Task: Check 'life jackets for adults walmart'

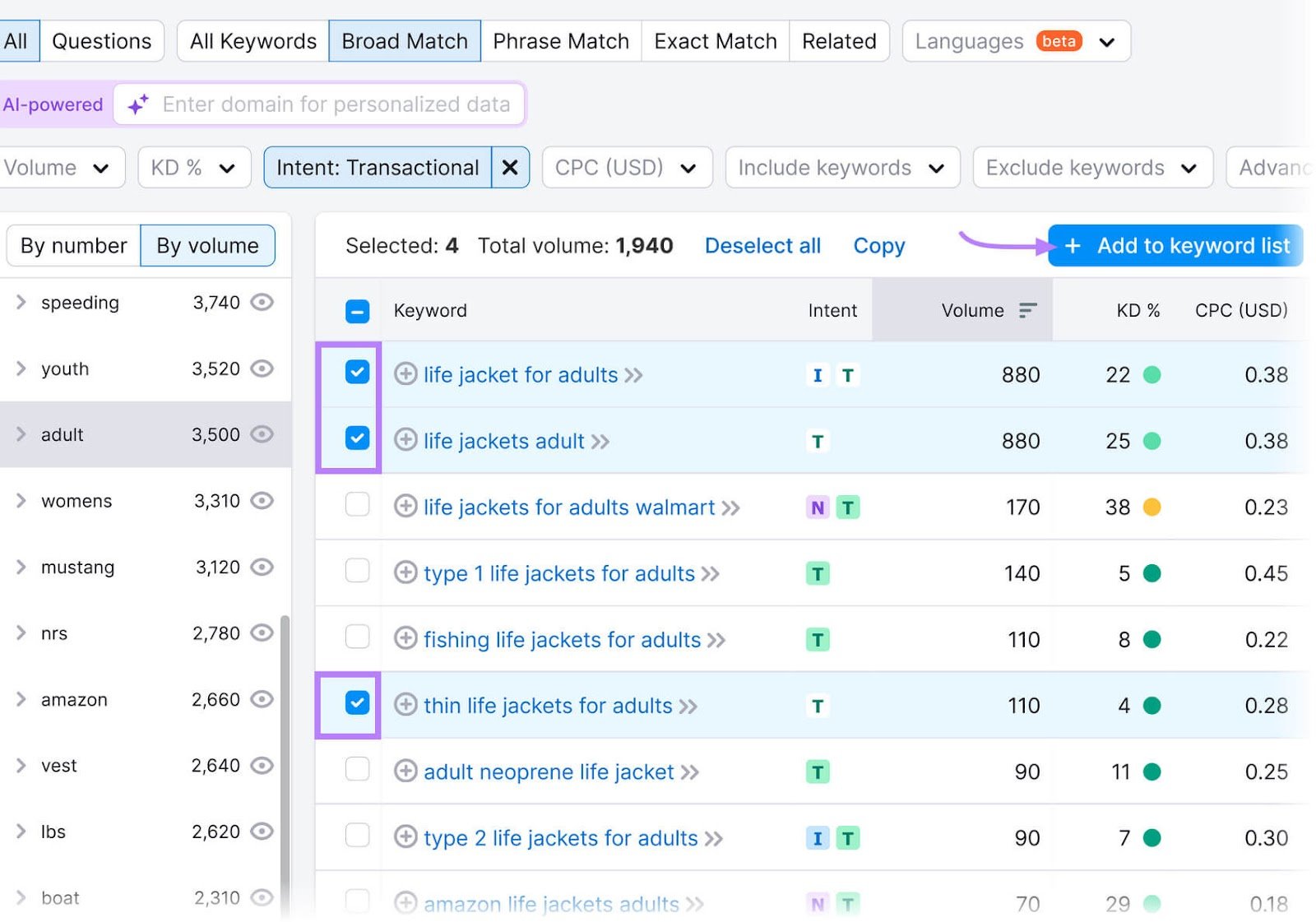Action: pyautogui.click(x=357, y=506)
